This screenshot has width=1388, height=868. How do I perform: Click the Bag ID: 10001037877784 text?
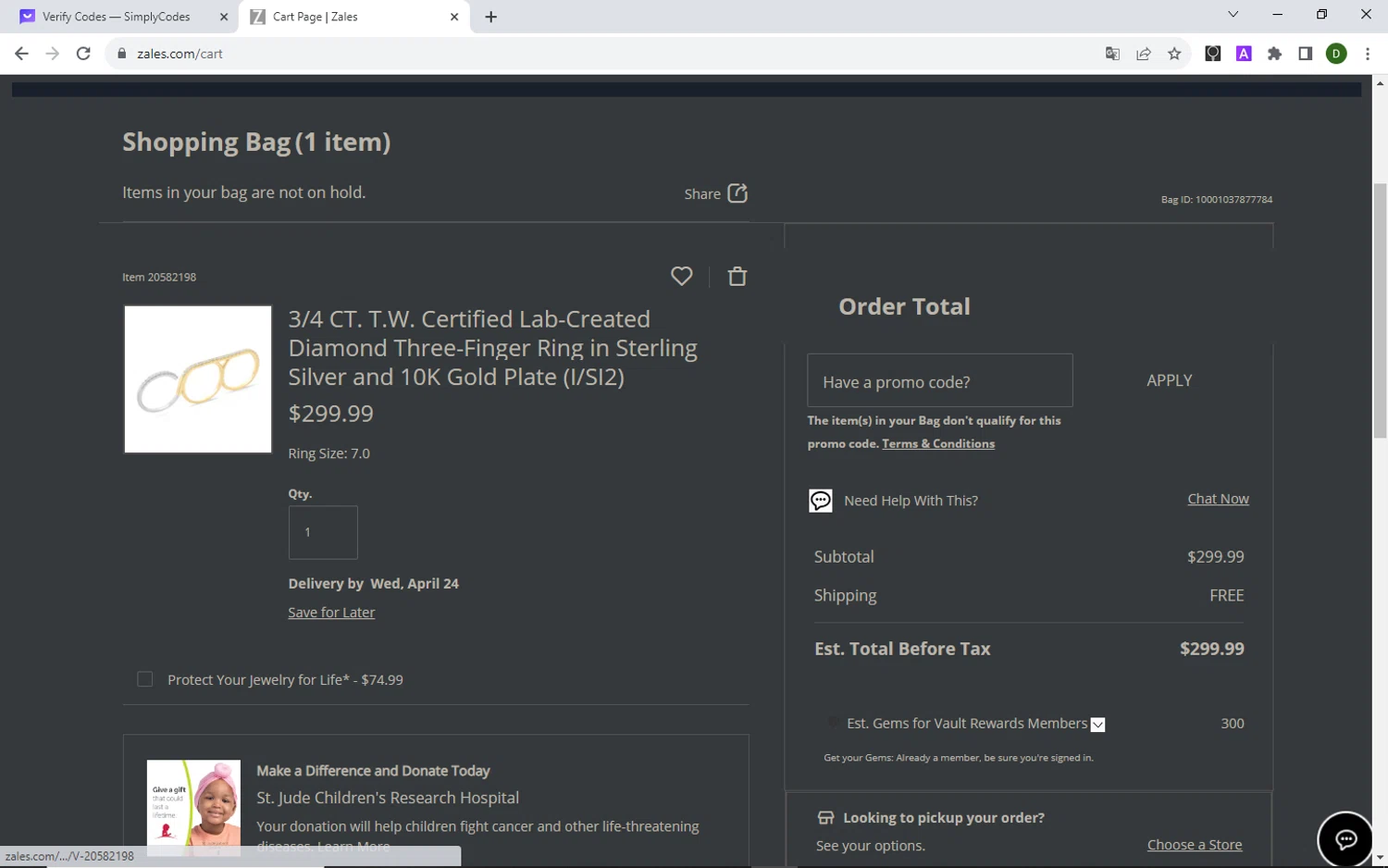click(x=1217, y=200)
